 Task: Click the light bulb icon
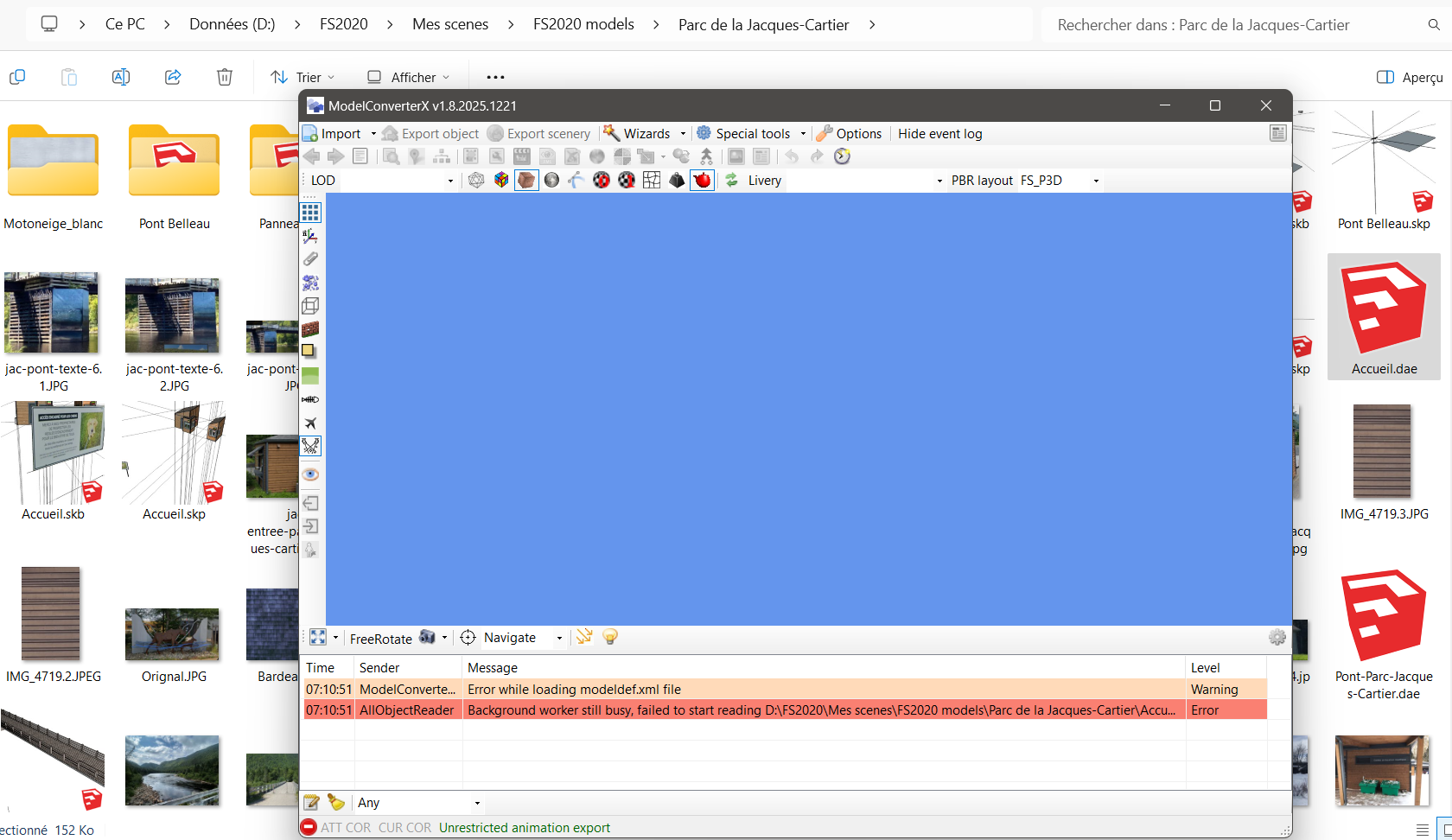[610, 637]
